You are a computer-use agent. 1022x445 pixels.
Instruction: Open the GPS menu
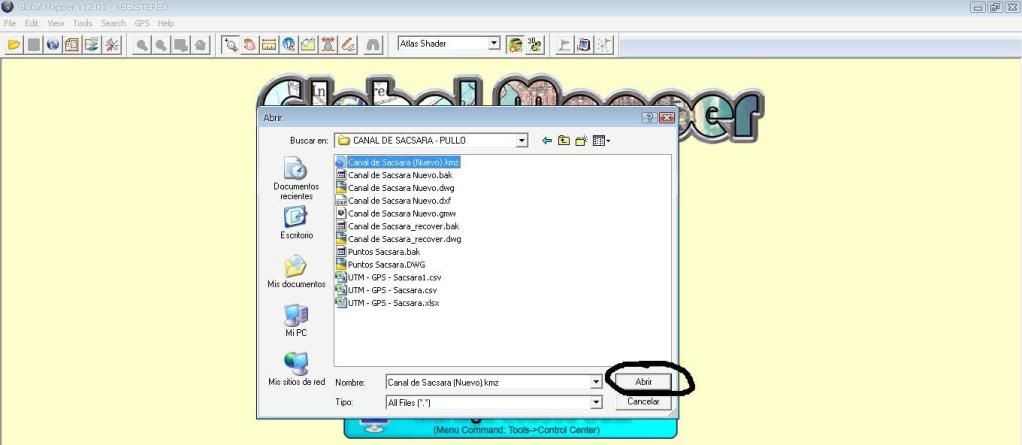click(x=142, y=23)
